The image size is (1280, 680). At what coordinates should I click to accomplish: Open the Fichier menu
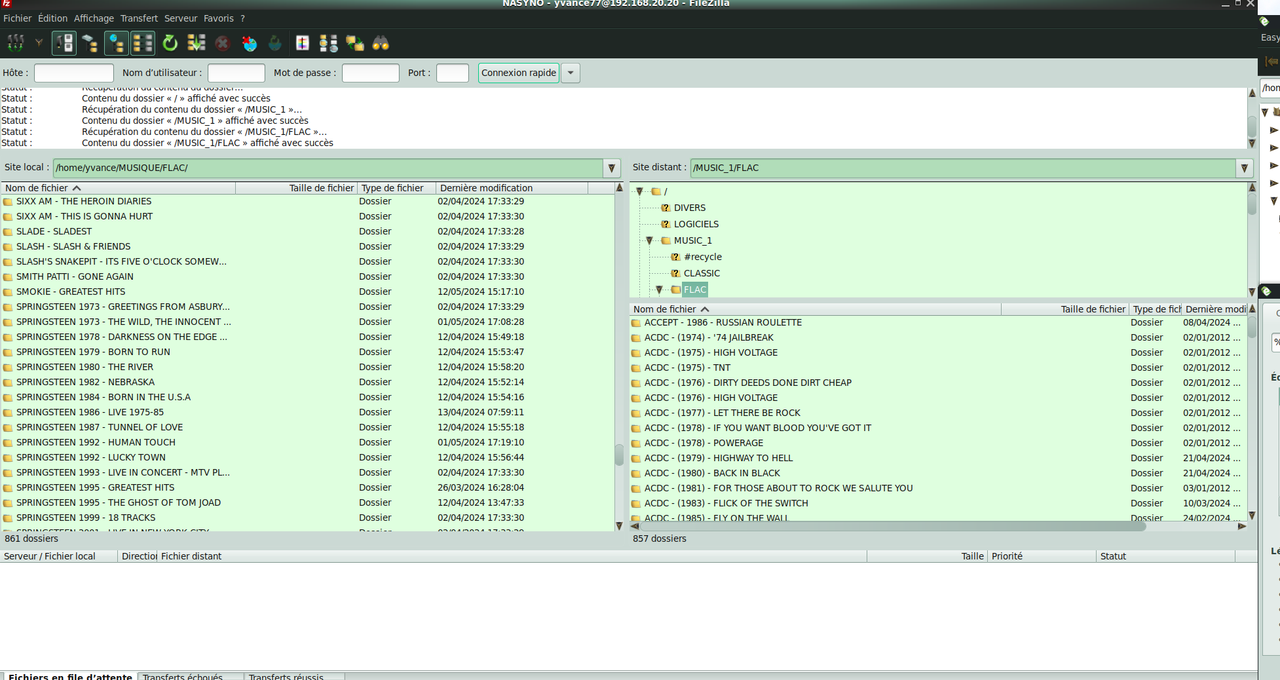(x=17, y=18)
